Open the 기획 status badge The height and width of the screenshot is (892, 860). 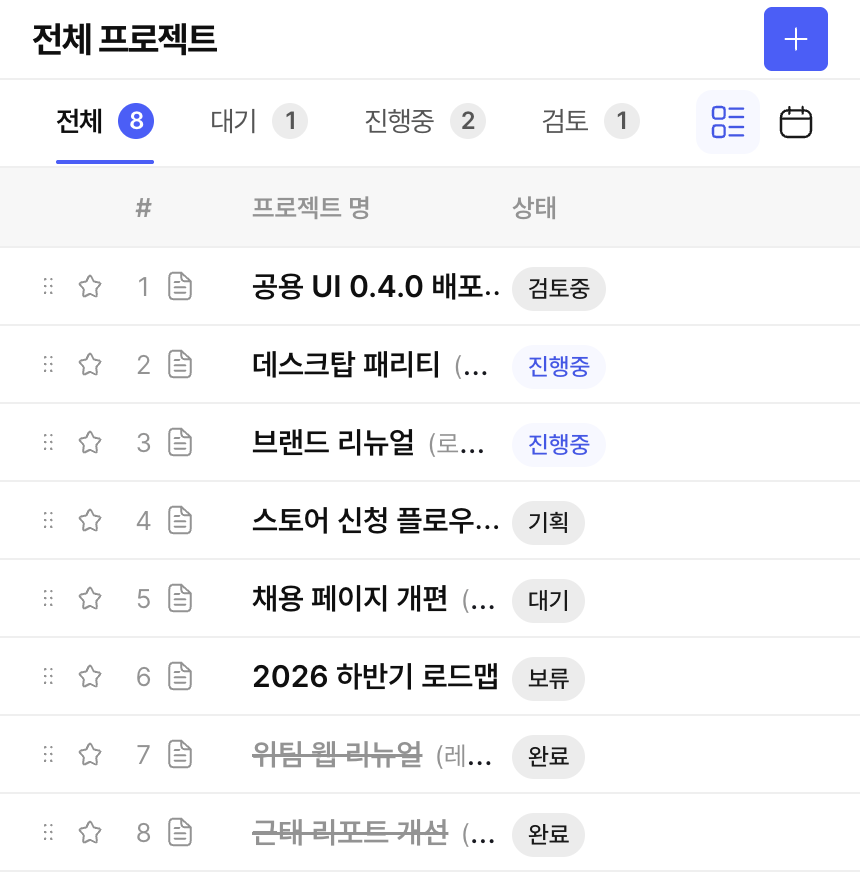pos(548,522)
